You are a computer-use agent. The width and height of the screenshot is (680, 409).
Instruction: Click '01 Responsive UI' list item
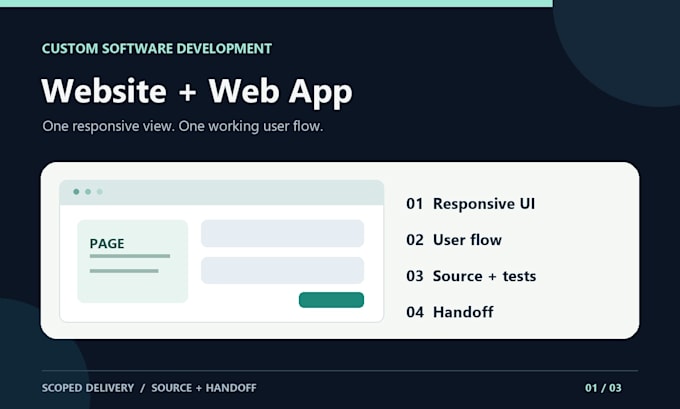pyautogui.click(x=471, y=203)
